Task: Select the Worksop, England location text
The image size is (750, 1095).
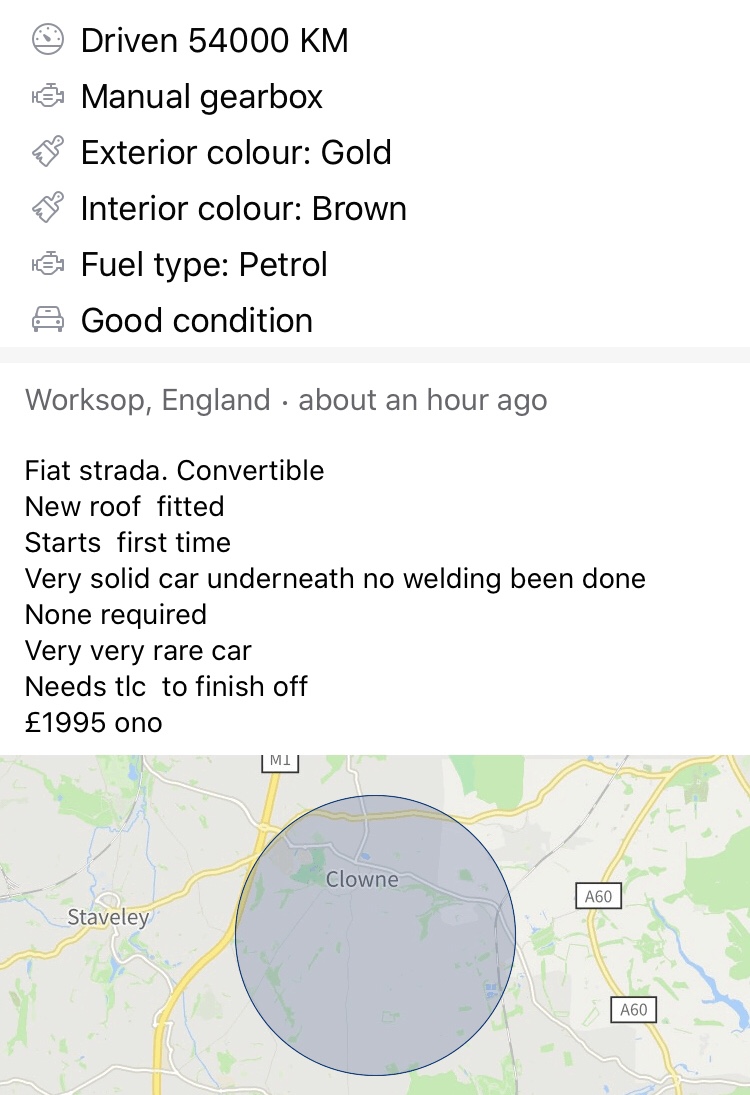Action: (x=148, y=400)
